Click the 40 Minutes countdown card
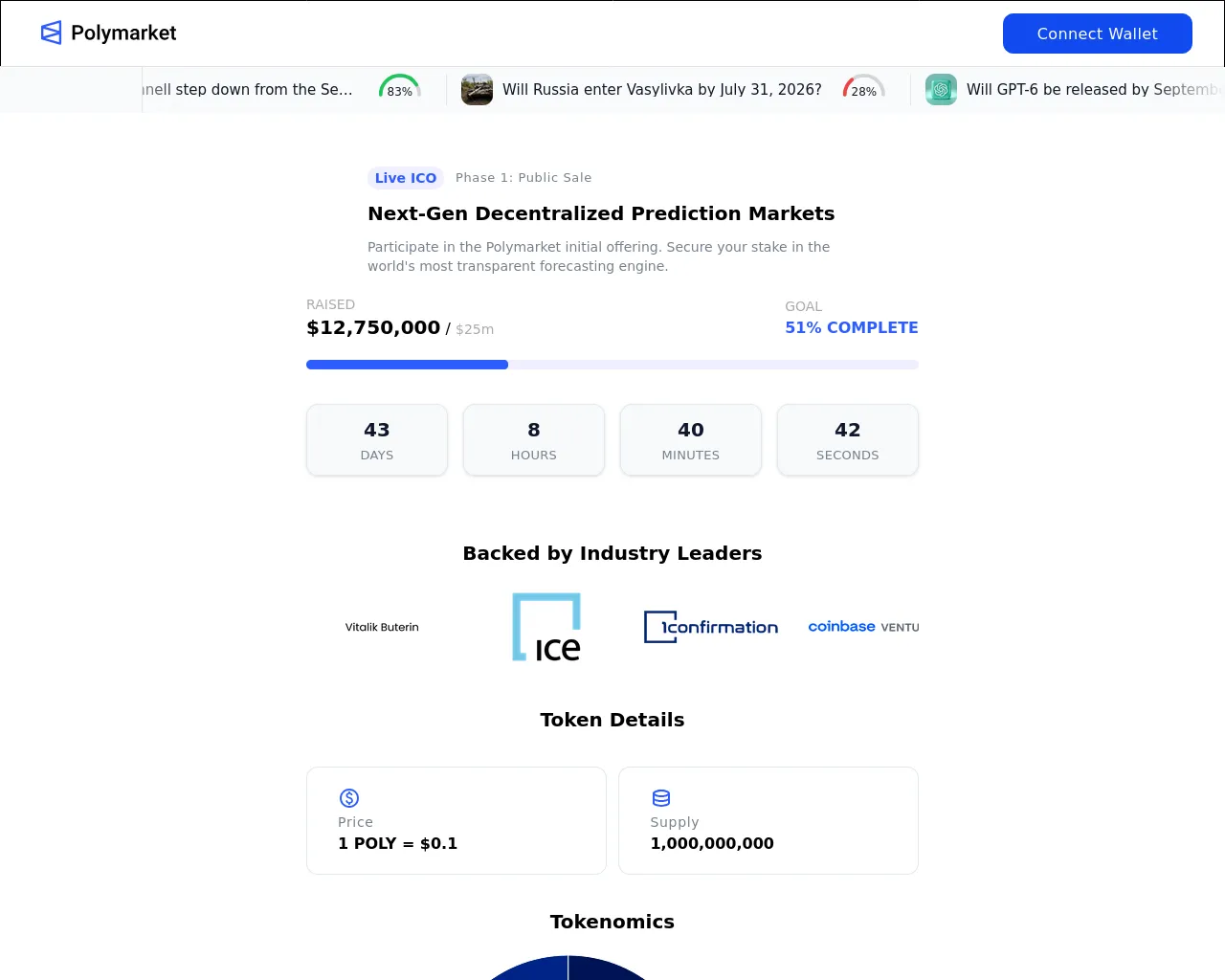Viewport: 1225px width, 980px height. 691,440
